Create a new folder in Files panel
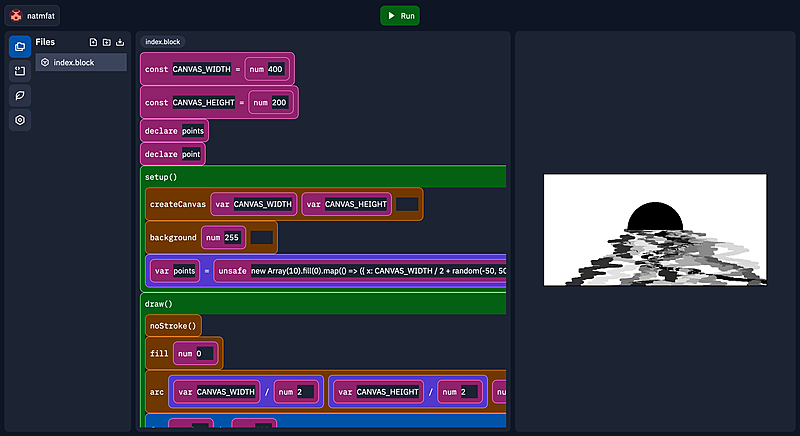Image resolution: width=800 pixels, height=436 pixels. (x=107, y=42)
